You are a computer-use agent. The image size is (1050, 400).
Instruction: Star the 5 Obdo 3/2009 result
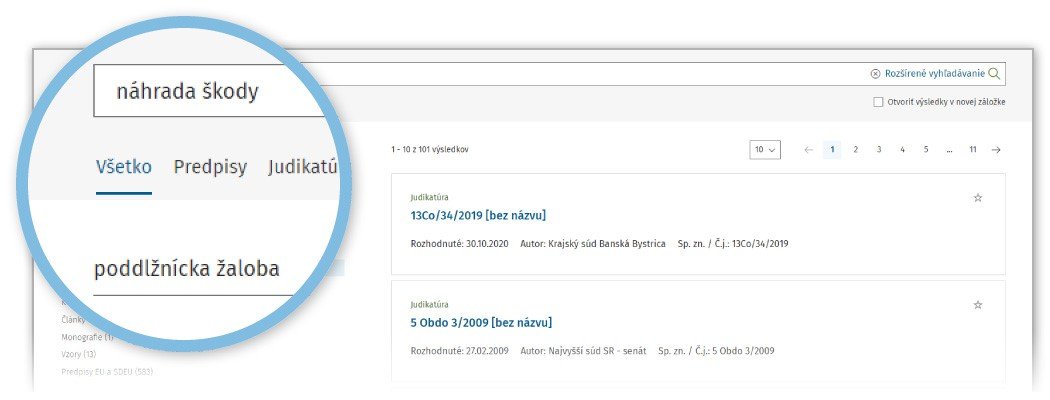(x=978, y=305)
